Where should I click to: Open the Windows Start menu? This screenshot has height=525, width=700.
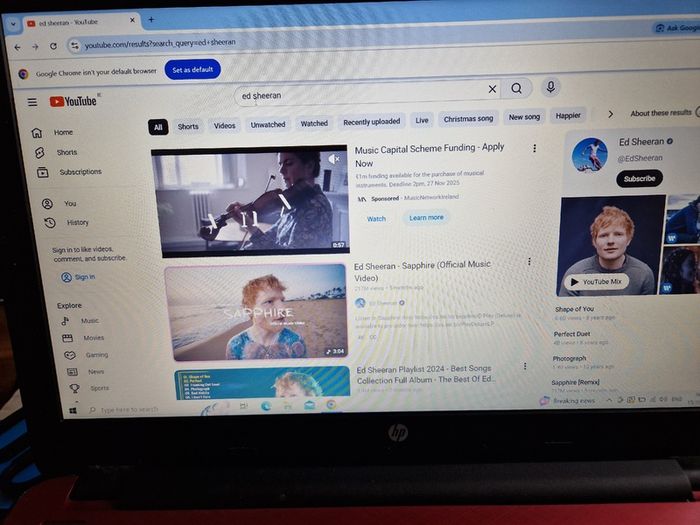[x=73, y=411]
